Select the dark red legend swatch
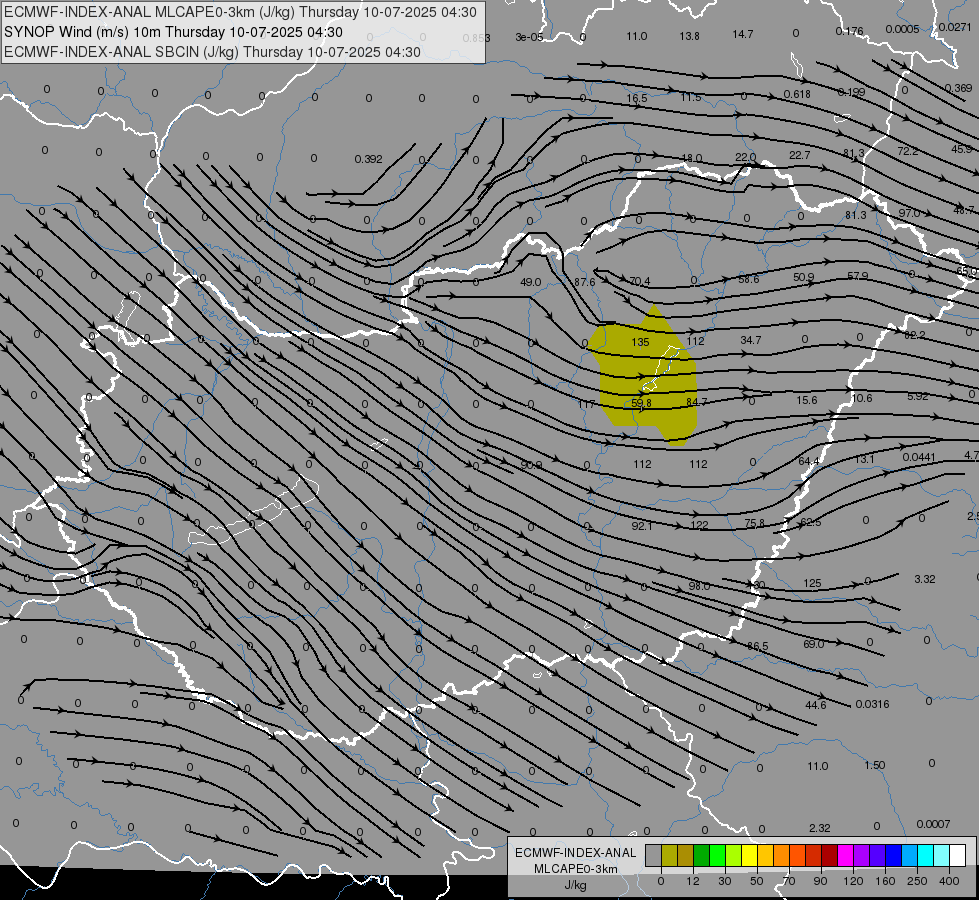This screenshot has height=900, width=979. [x=830, y=856]
